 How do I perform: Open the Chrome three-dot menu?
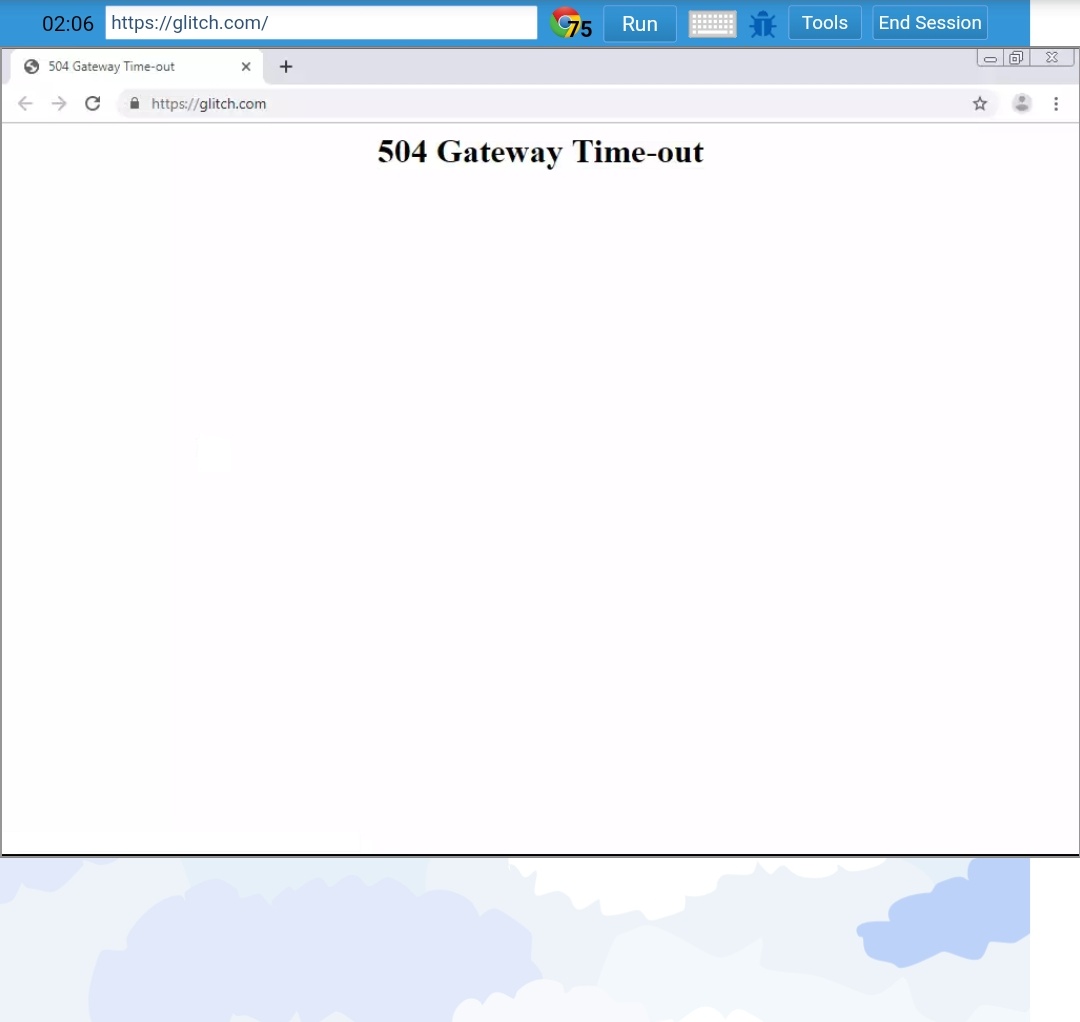point(1056,103)
